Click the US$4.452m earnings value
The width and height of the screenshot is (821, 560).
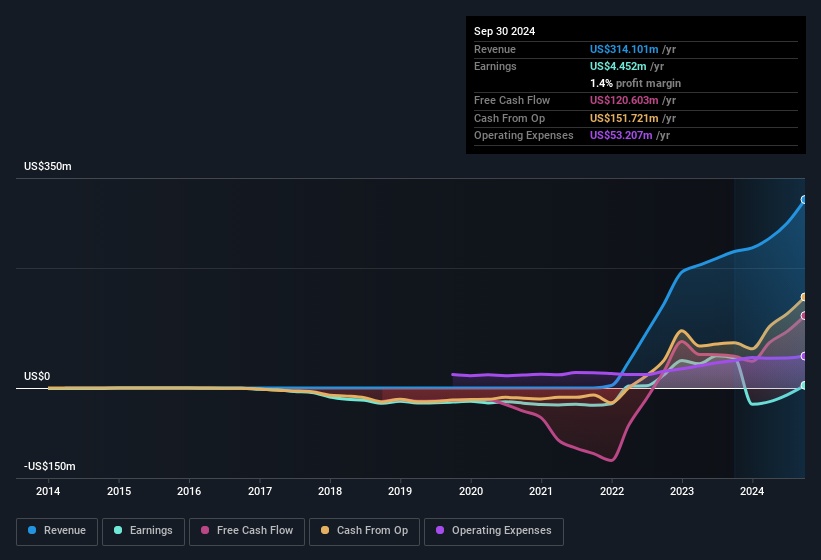[x=618, y=66]
